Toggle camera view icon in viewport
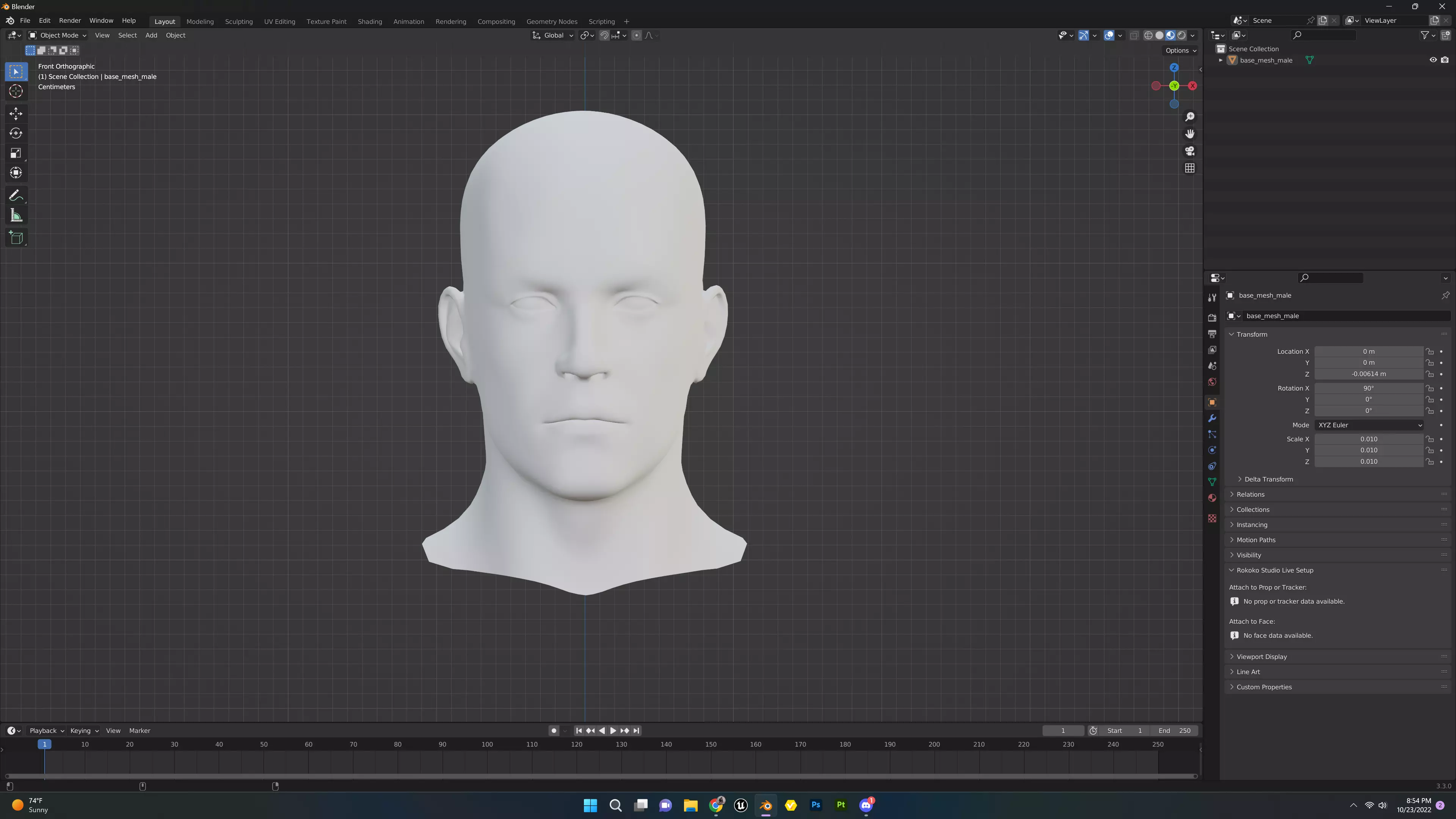Viewport: 1456px width, 819px height. coord(1190,151)
